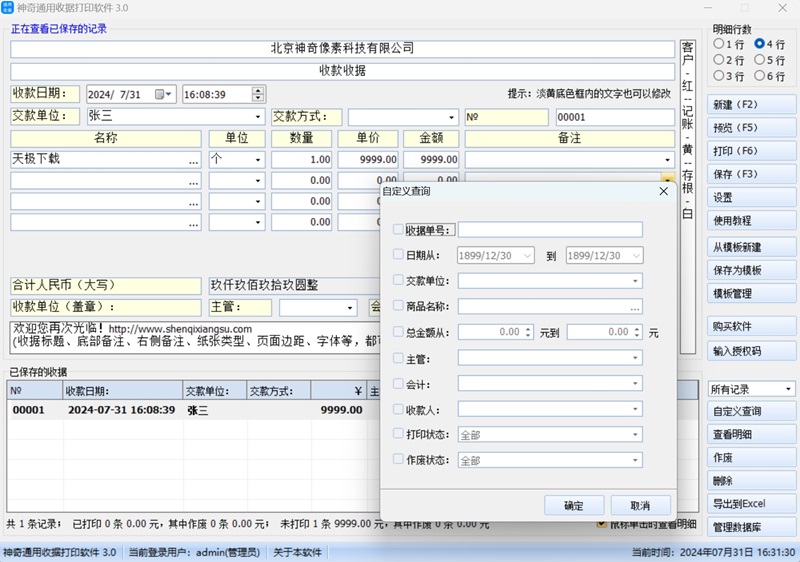The height and width of the screenshot is (562, 800).
Task: Open the calendar picker for 收款日期
Action: pyautogui.click(x=163, y=94)
